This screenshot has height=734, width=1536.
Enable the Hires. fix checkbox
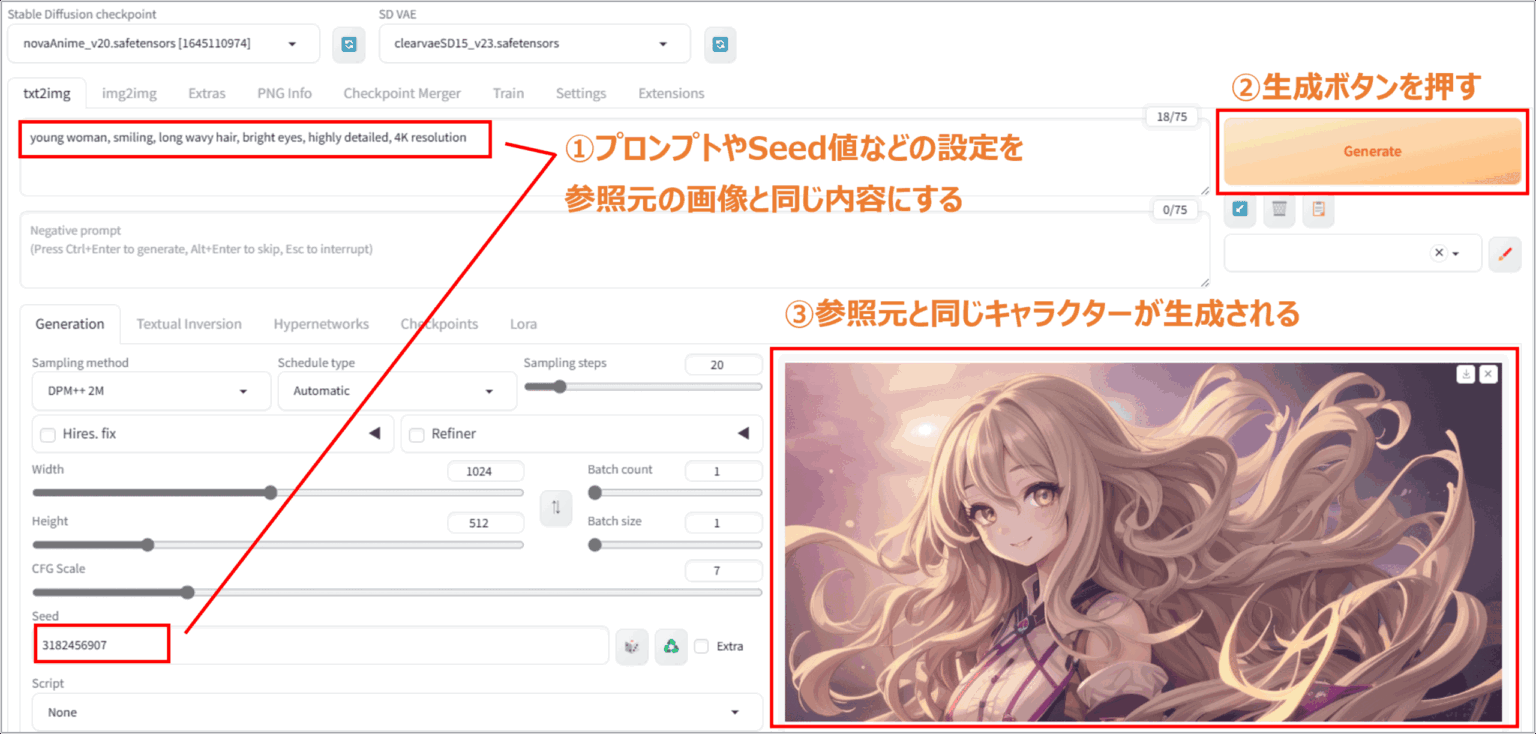coord(47,434)
